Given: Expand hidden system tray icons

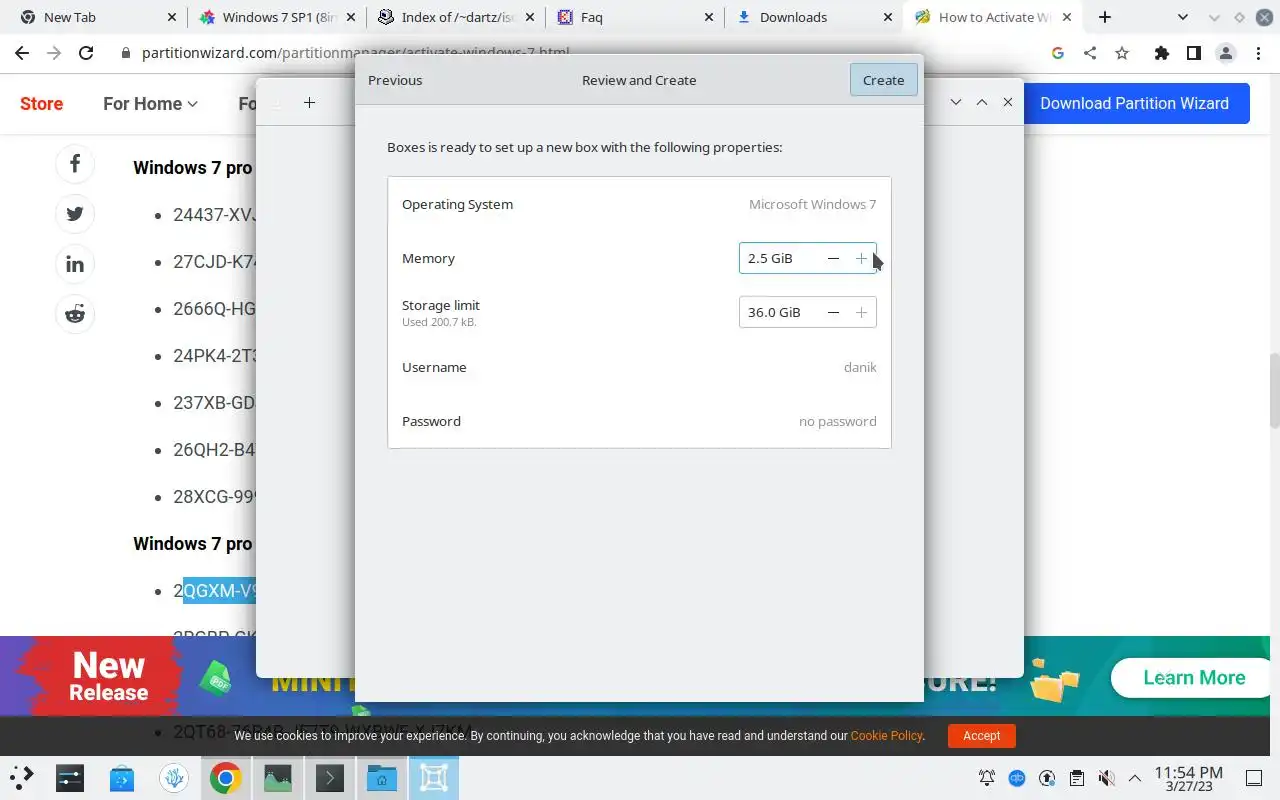Looking at the screenshot, I should (1135, 778).
